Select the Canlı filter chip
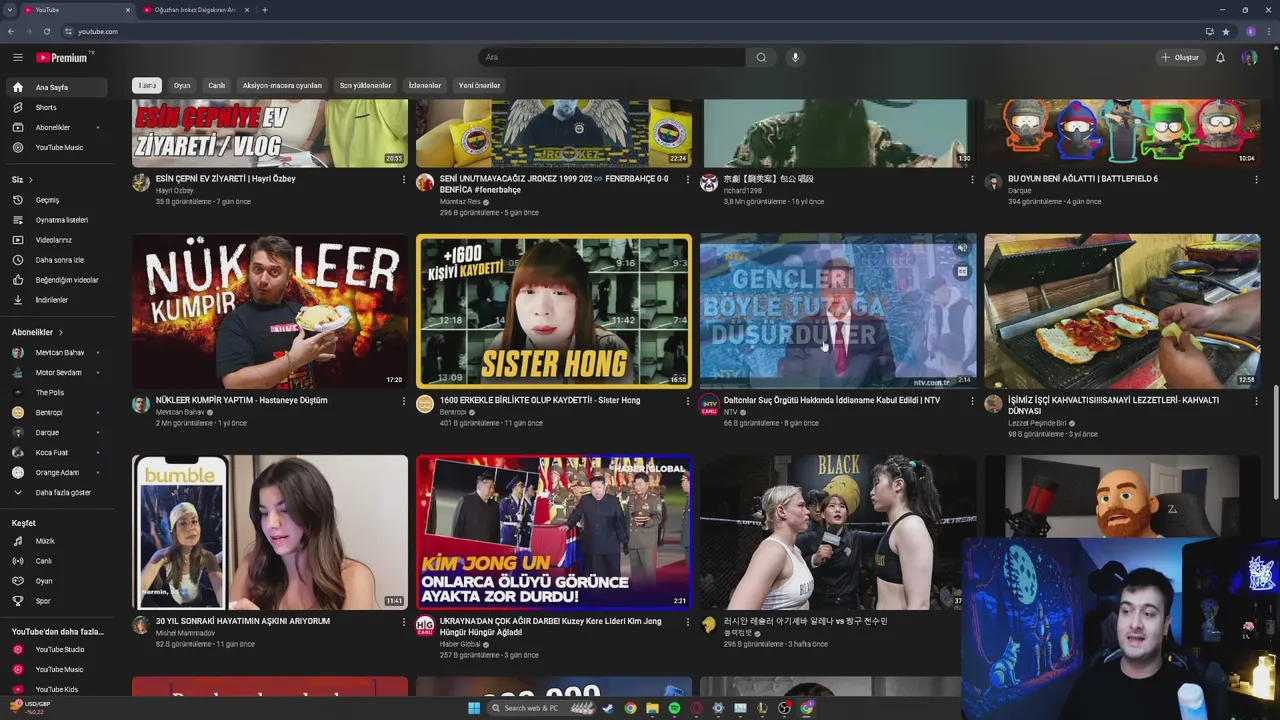The width and height of the screenshot is (1280, 720). pyautogui.click(x=217, y=86)
